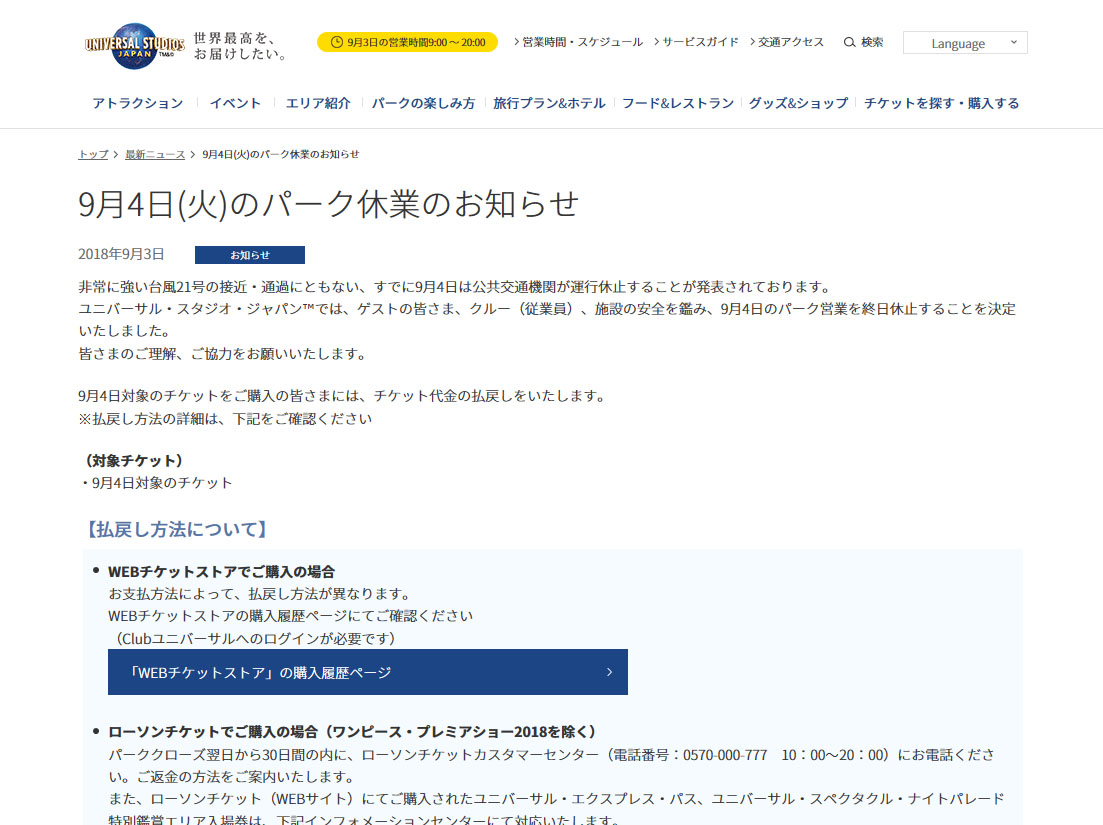Select アトラクション menu item
1103x825 pixels.
[x=138, y=103]
